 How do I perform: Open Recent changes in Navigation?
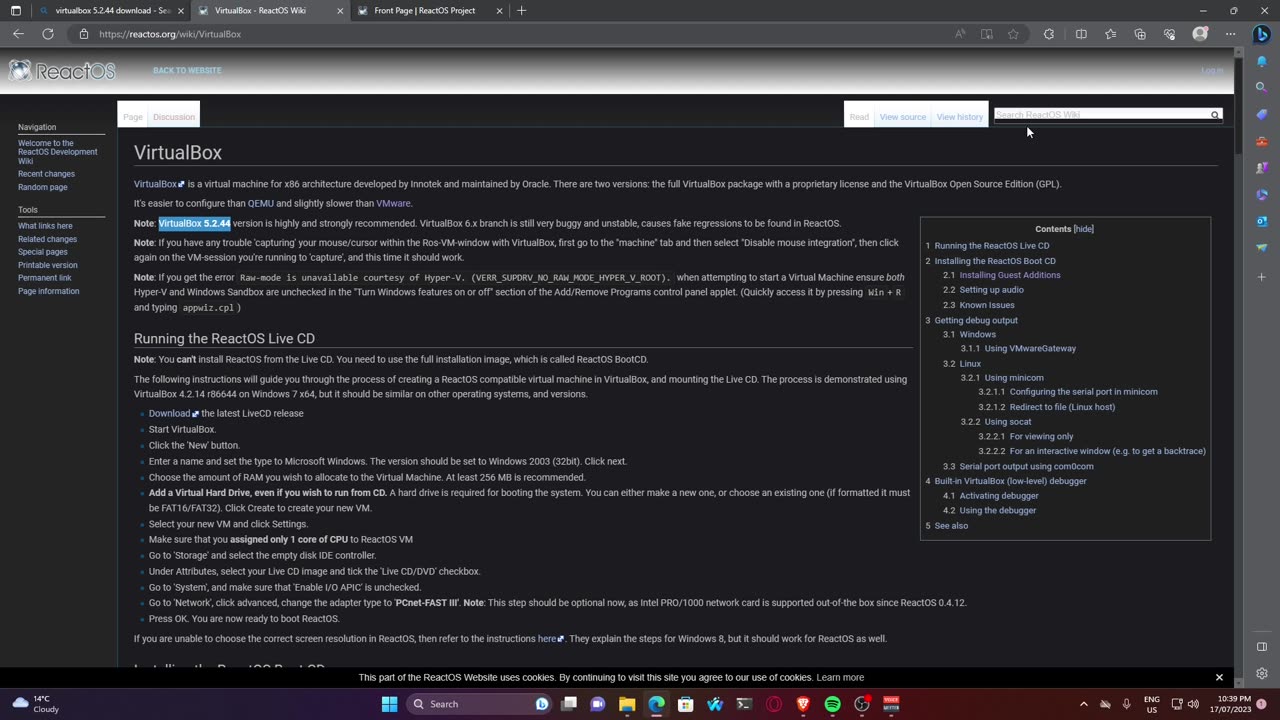(x=46, y=174)
